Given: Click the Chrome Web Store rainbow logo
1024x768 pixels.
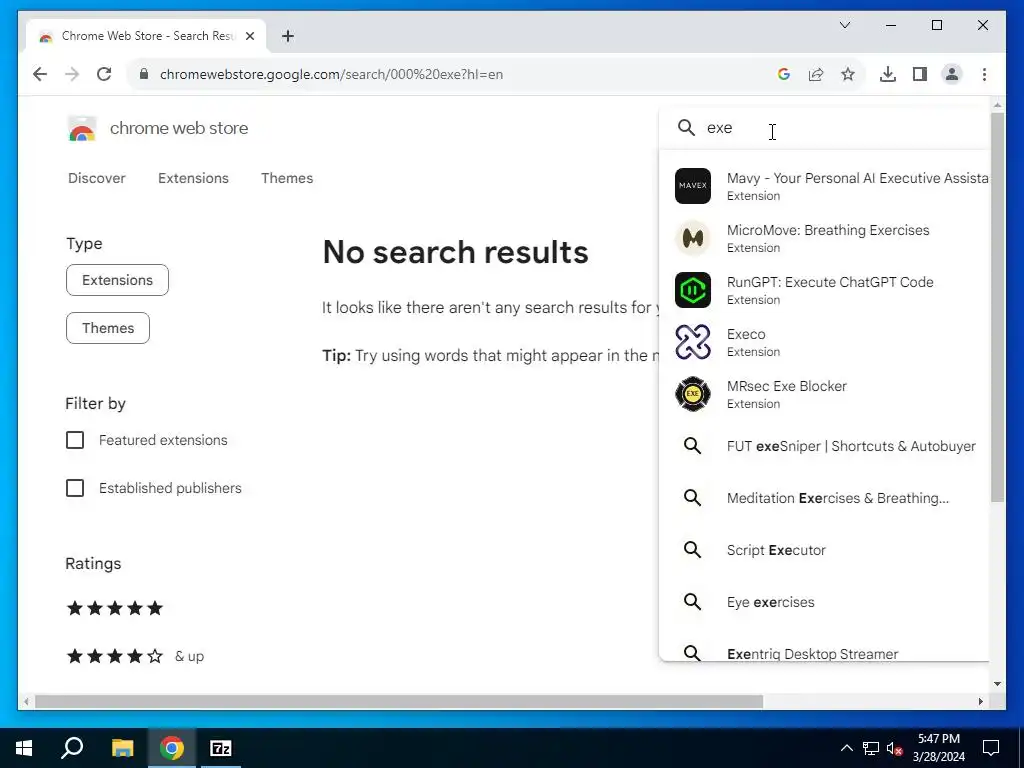Looking at the screenshot, I should click(82, 129).
